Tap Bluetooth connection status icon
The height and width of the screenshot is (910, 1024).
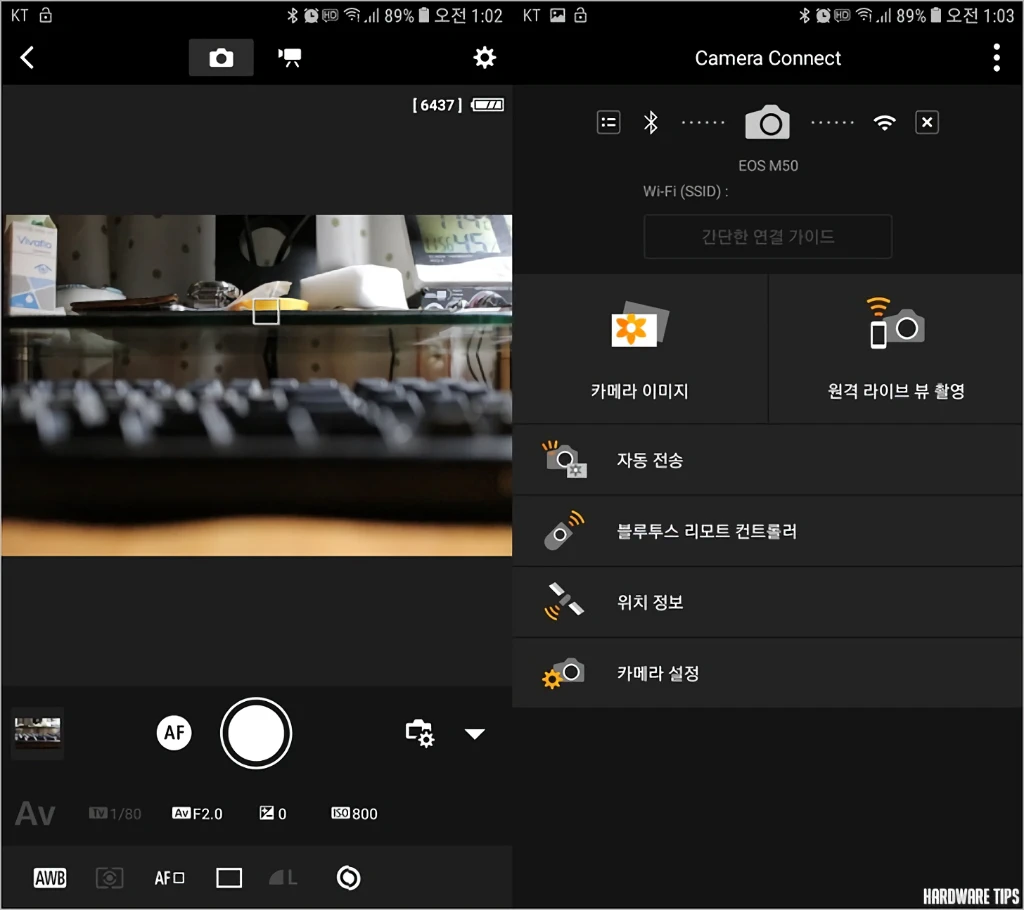point(651,122)
